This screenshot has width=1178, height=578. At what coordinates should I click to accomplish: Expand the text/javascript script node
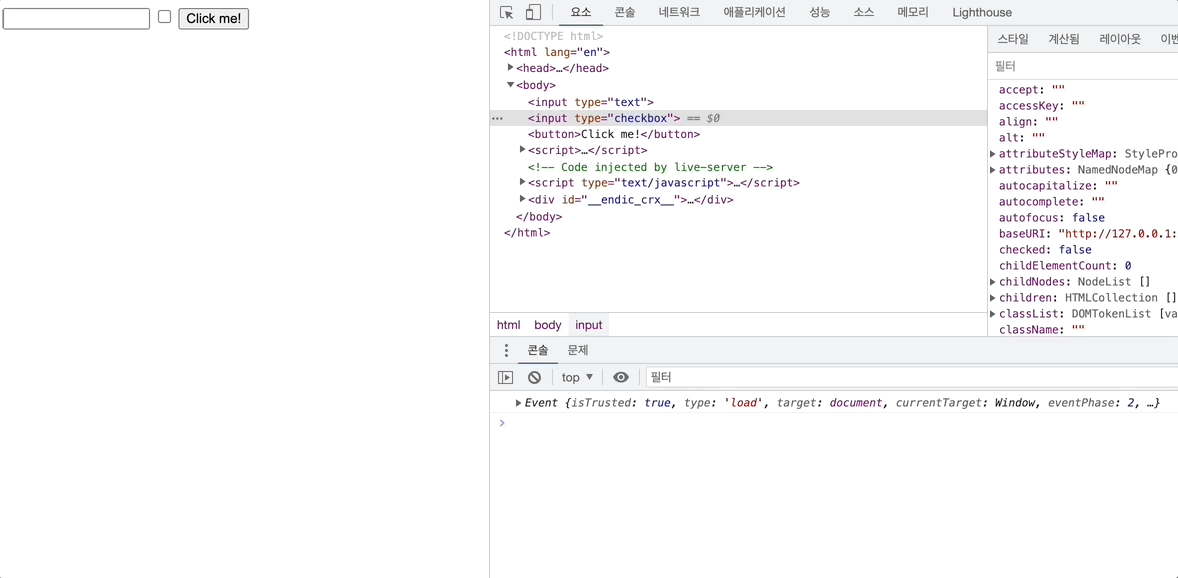tap(523, 183)
